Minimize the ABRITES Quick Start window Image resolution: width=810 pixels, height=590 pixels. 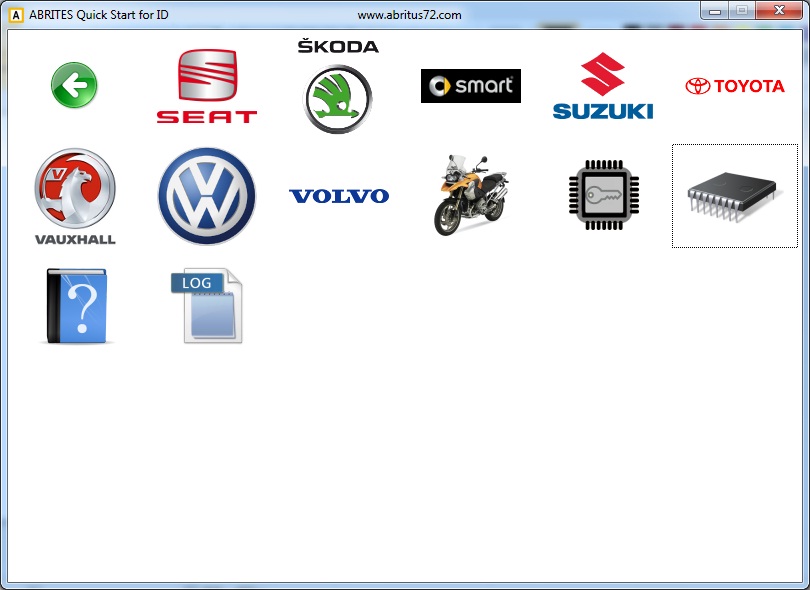[x=715, y=10]
